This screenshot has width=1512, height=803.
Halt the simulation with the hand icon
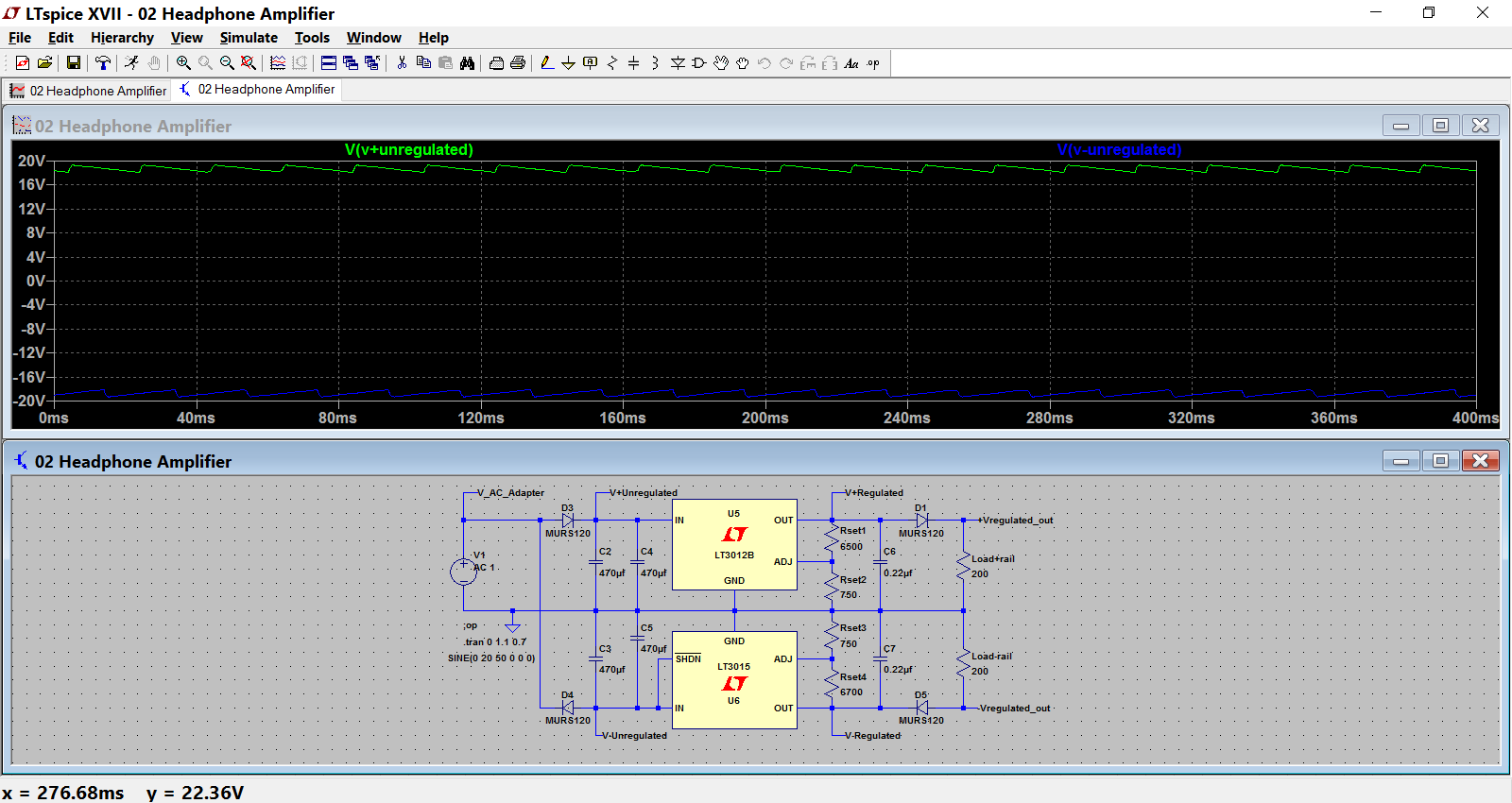point(154,63)
